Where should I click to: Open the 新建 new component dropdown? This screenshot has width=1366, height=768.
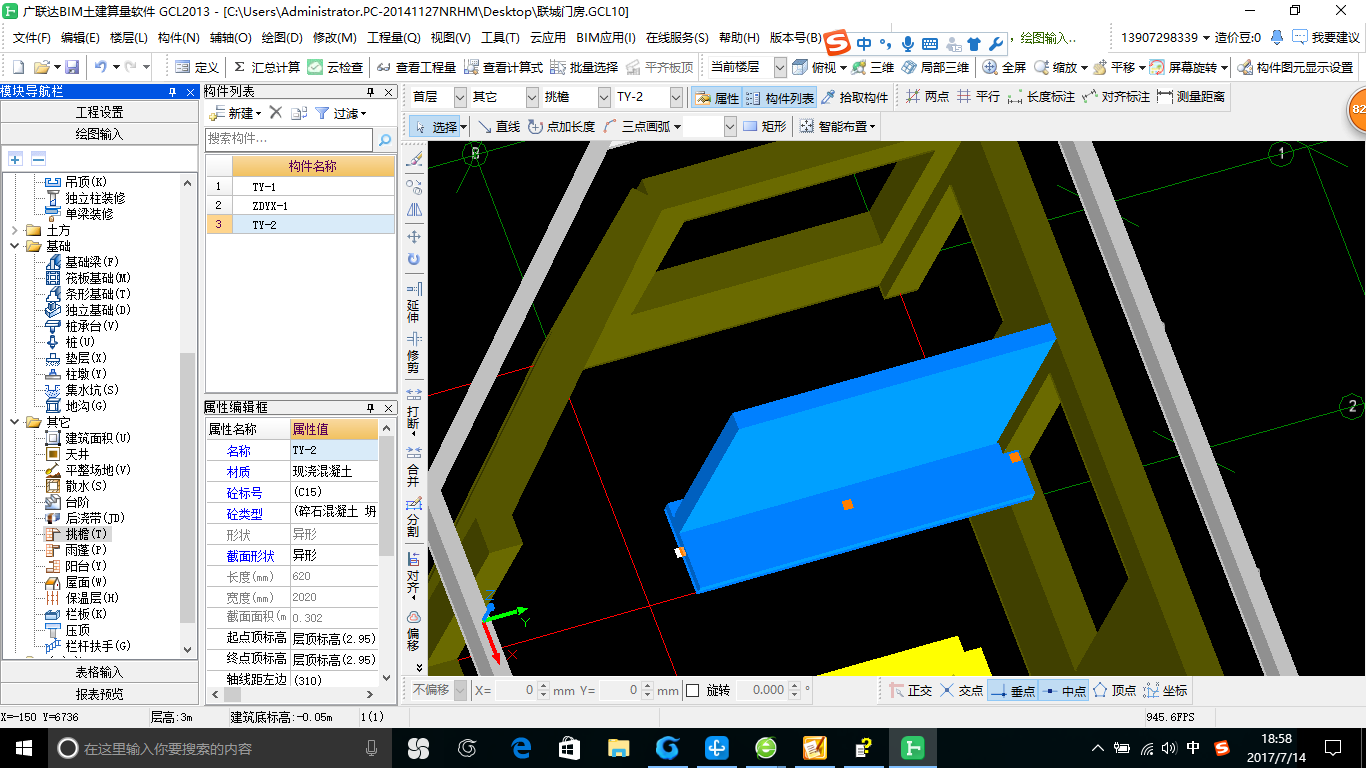(234, 113)
